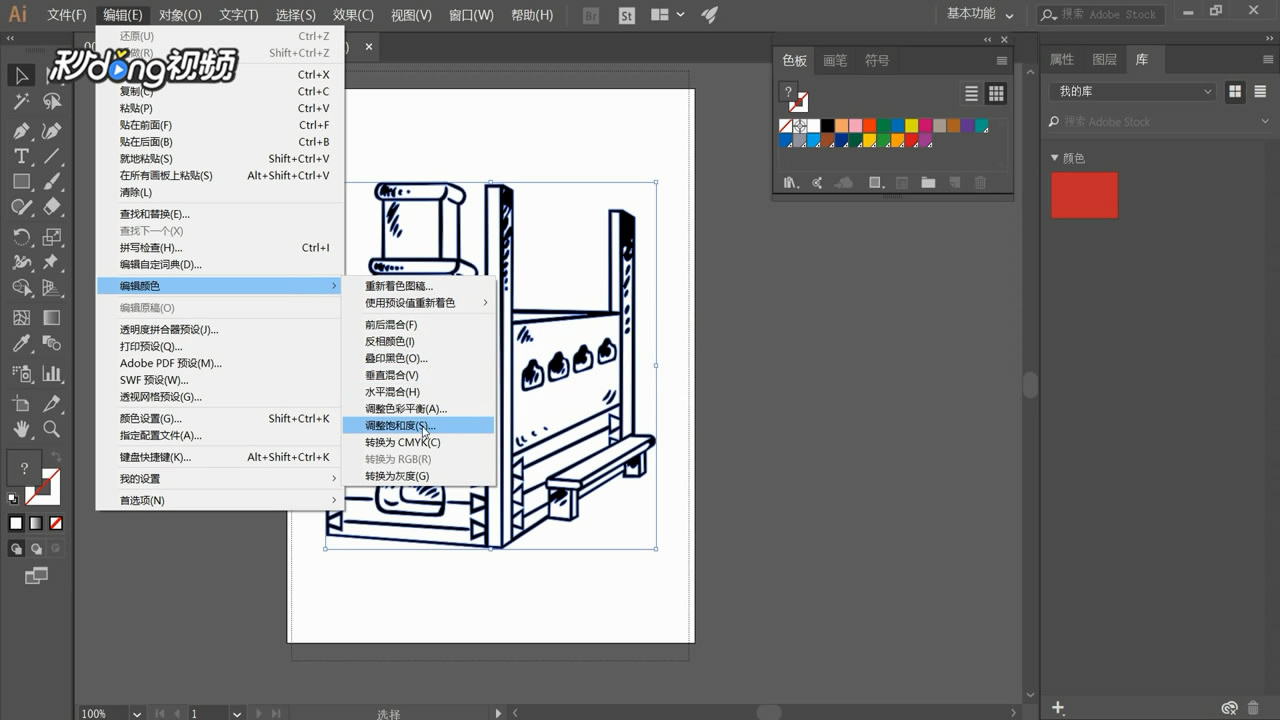Image resolution: width=1280 pixels, height=720 pixels.
Task: Pick the Eyedropper tool
Action: point(21,344)
